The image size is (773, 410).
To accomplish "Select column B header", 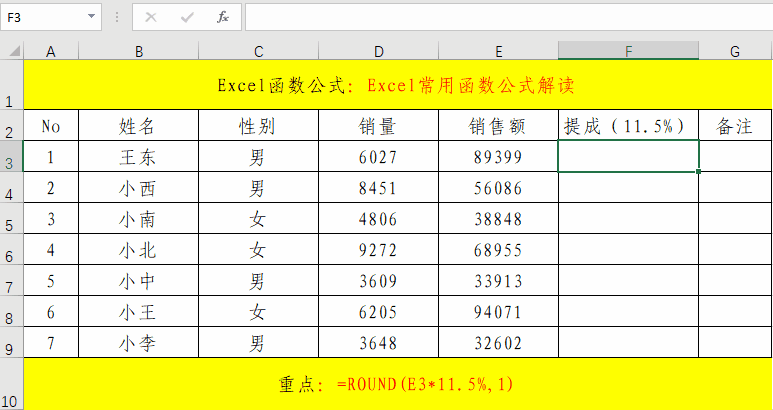I will coord(139,51).
